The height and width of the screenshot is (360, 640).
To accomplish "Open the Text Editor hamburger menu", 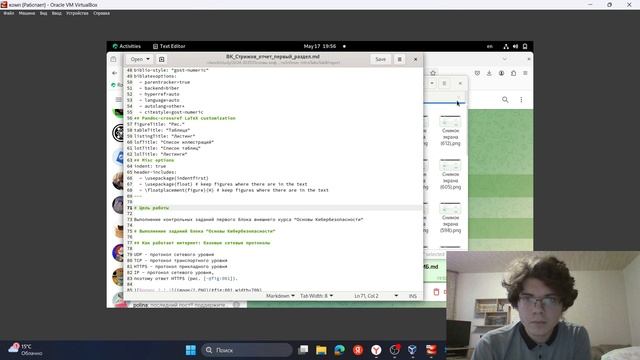I will click(x=400, y=59).
